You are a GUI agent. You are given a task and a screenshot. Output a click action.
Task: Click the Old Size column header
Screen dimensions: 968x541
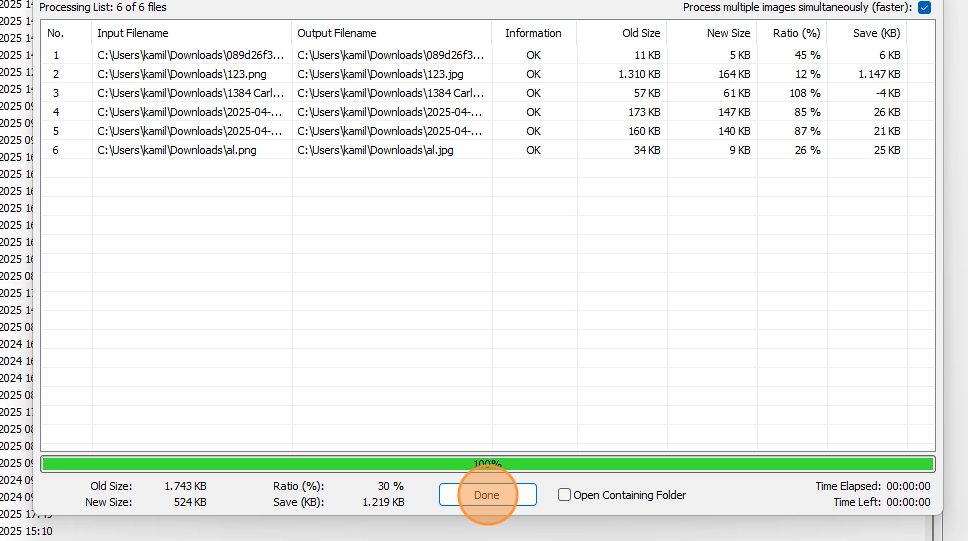641,33
